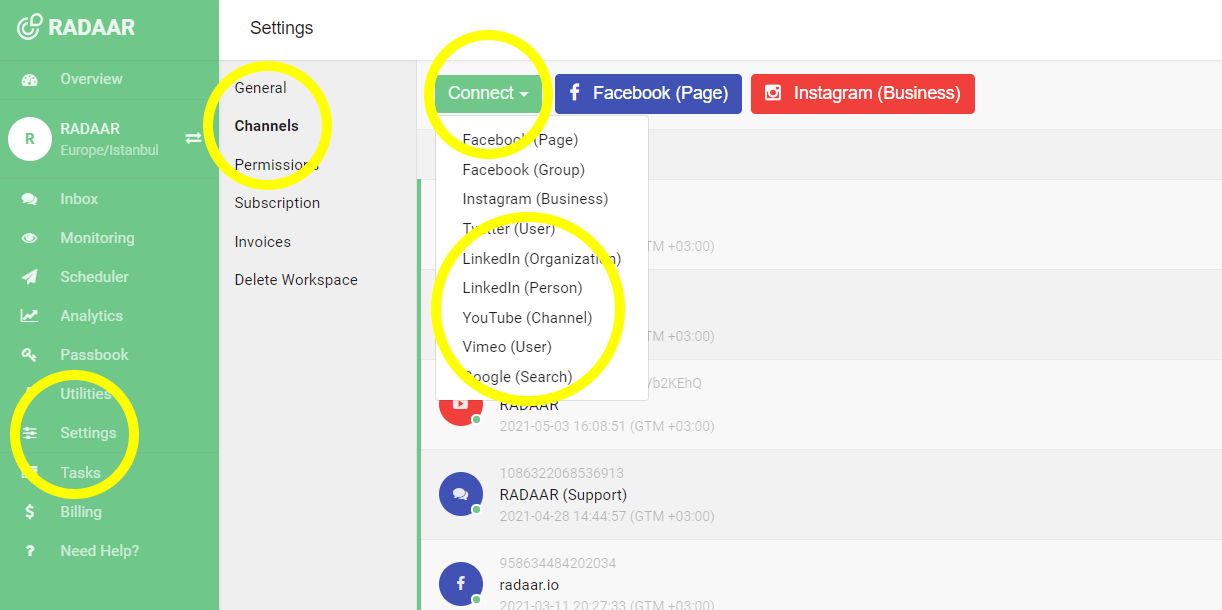The image size is (1222, 610).
Task: Open Analytics from the sidebar
Action: tap(91, 316)
